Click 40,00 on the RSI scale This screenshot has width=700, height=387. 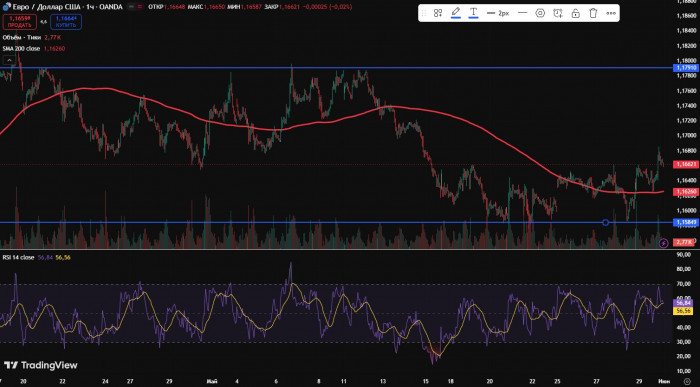point(684,328)
